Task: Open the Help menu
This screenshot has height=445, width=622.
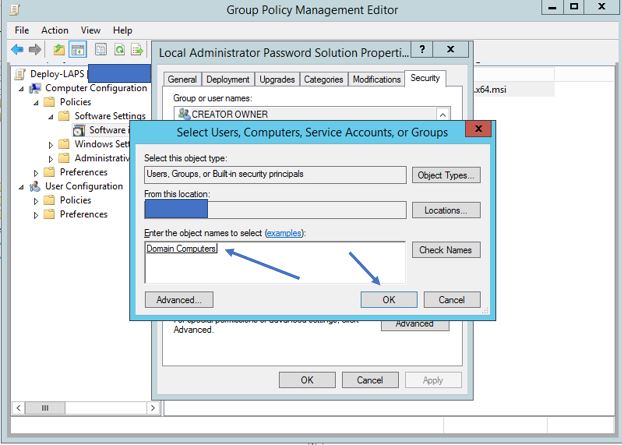Action: [x=123, y=30]
